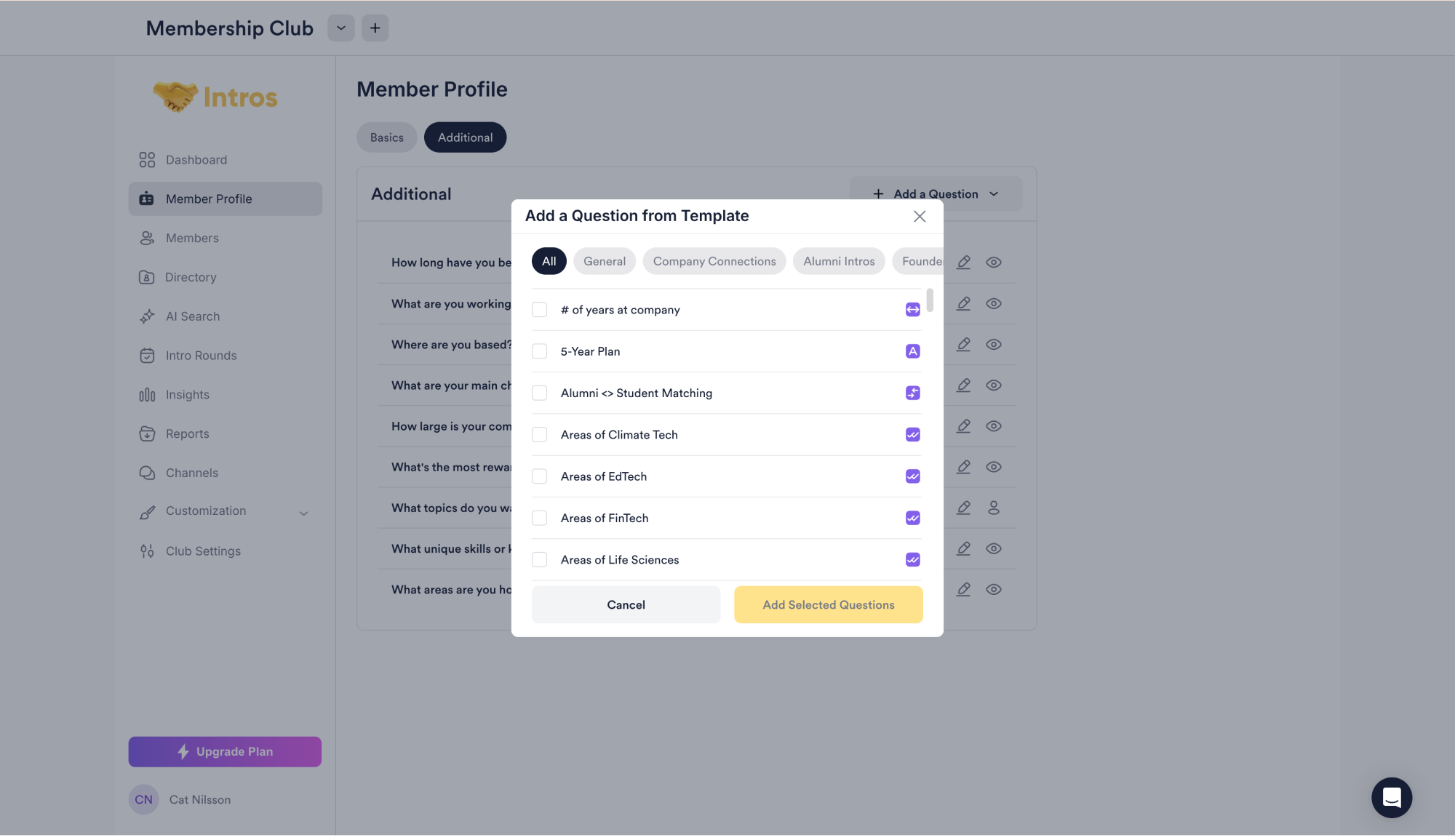Screen dimensions: 1455x840
Task: Open AI Search sparkle icon
Action: pyautogui.click(x=147, y=316)
